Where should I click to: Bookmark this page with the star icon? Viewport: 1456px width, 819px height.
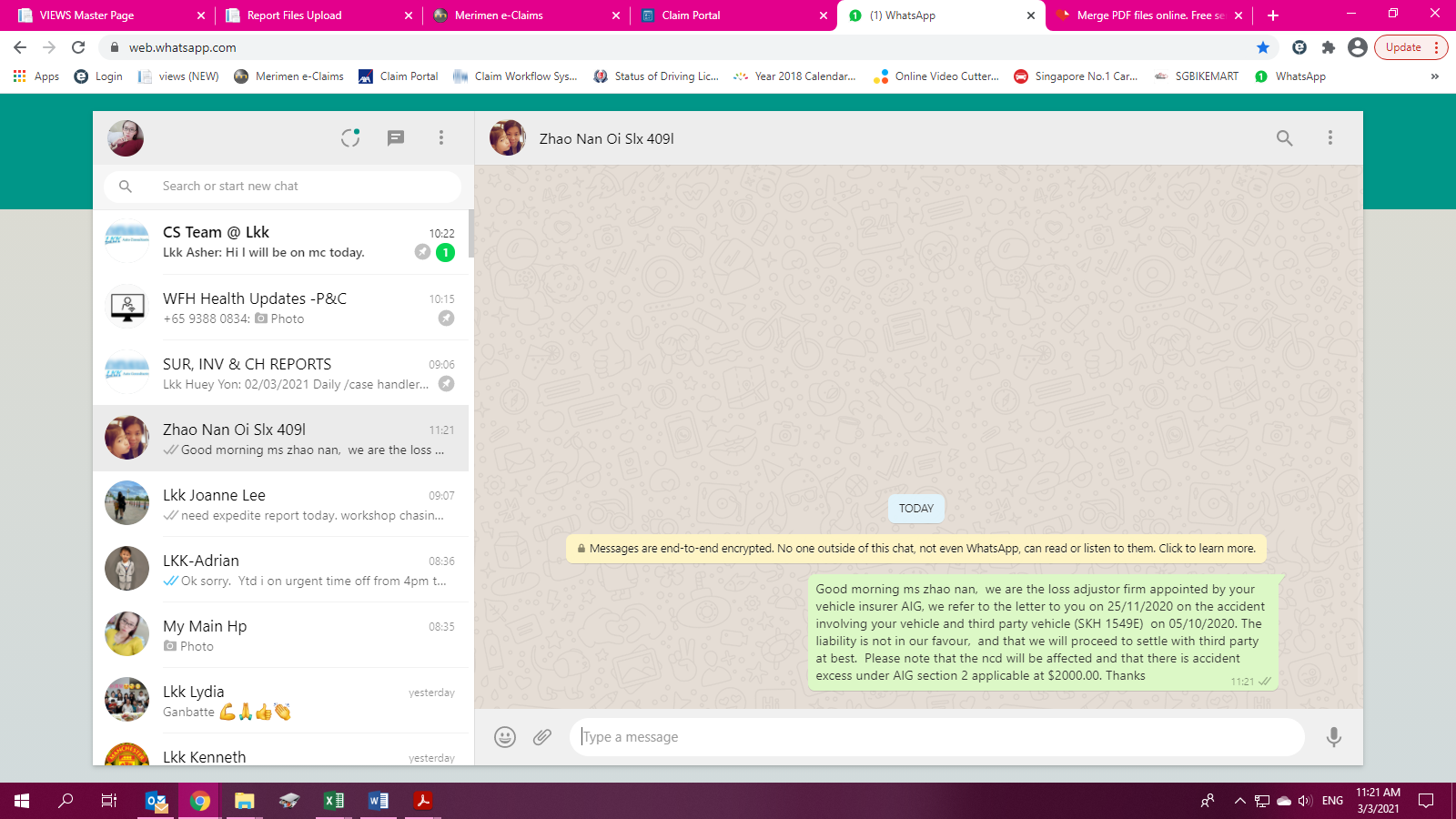click(1263, 47)
